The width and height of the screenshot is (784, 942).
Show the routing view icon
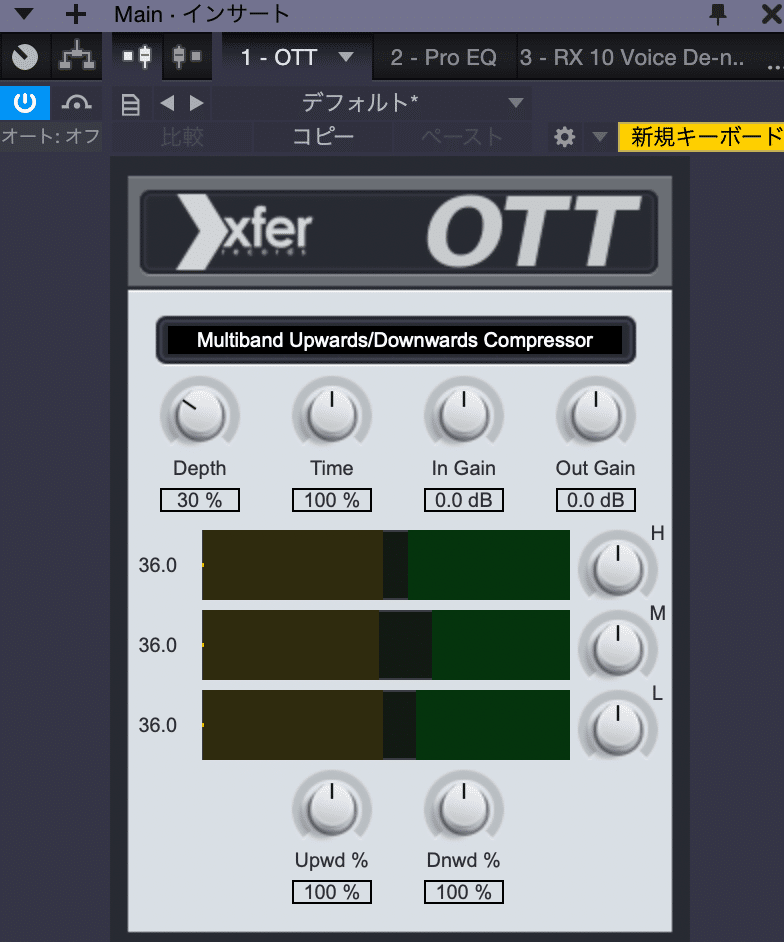coord(76,57)
